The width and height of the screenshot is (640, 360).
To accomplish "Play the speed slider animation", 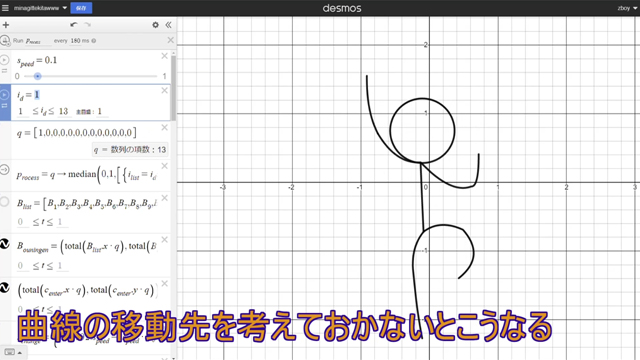I will point(4,60).
